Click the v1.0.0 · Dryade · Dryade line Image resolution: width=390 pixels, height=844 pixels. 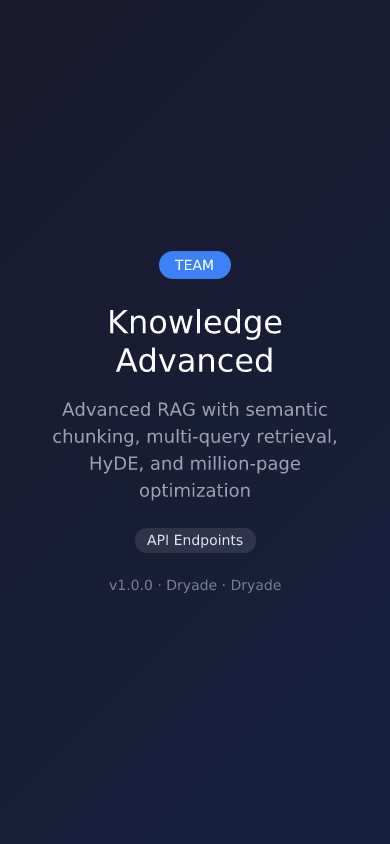pos(195,585)
